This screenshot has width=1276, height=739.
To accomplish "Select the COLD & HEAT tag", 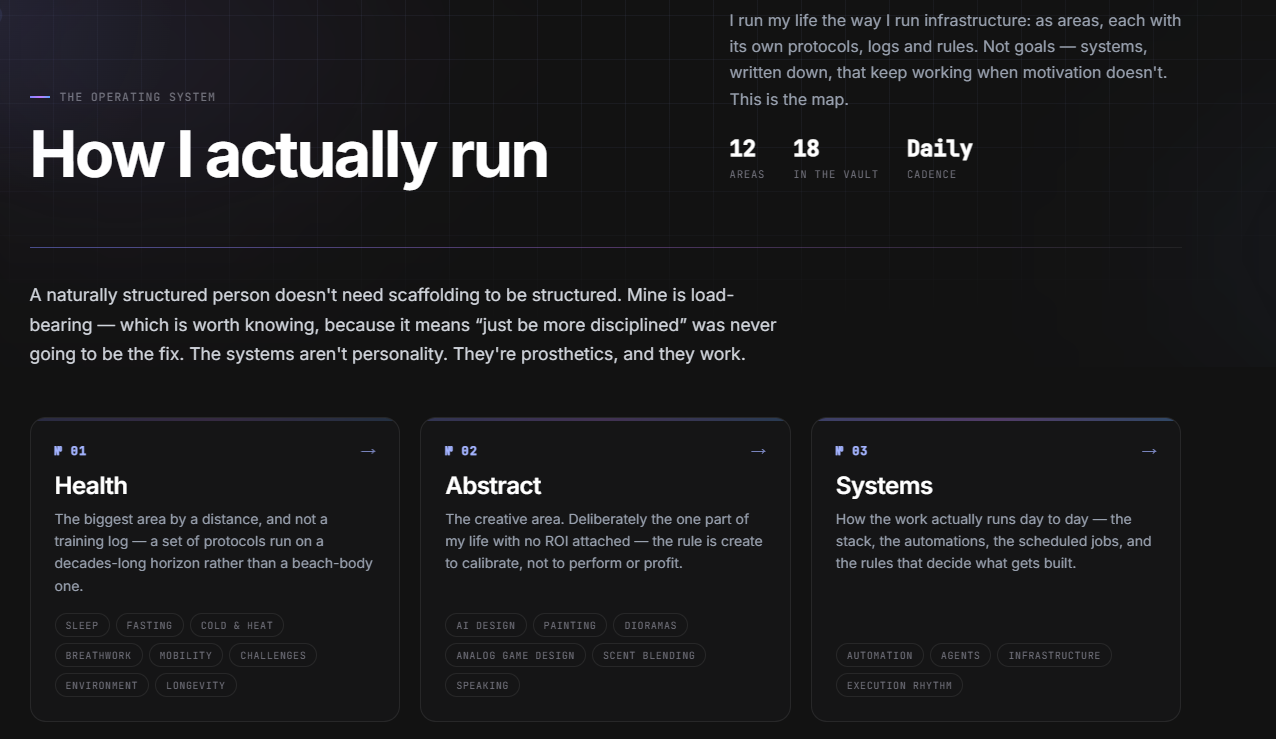I will (237, 625).
